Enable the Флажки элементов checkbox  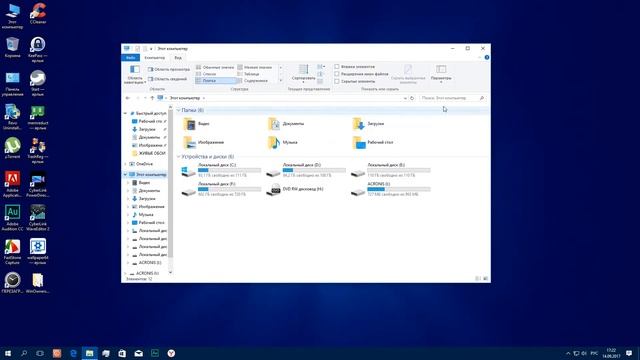(337, 67)
